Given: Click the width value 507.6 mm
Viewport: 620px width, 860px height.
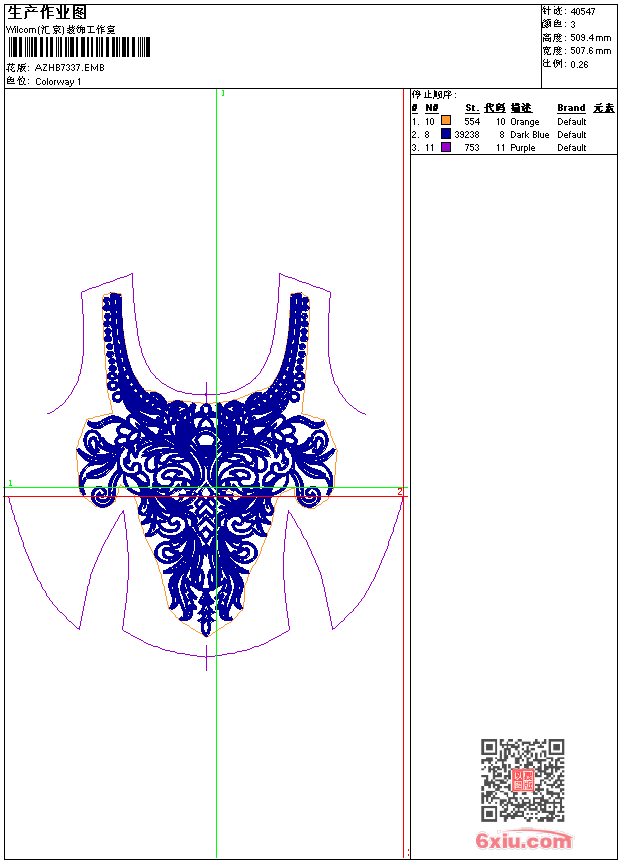Looking at the screenshot, I should (590, 51).
